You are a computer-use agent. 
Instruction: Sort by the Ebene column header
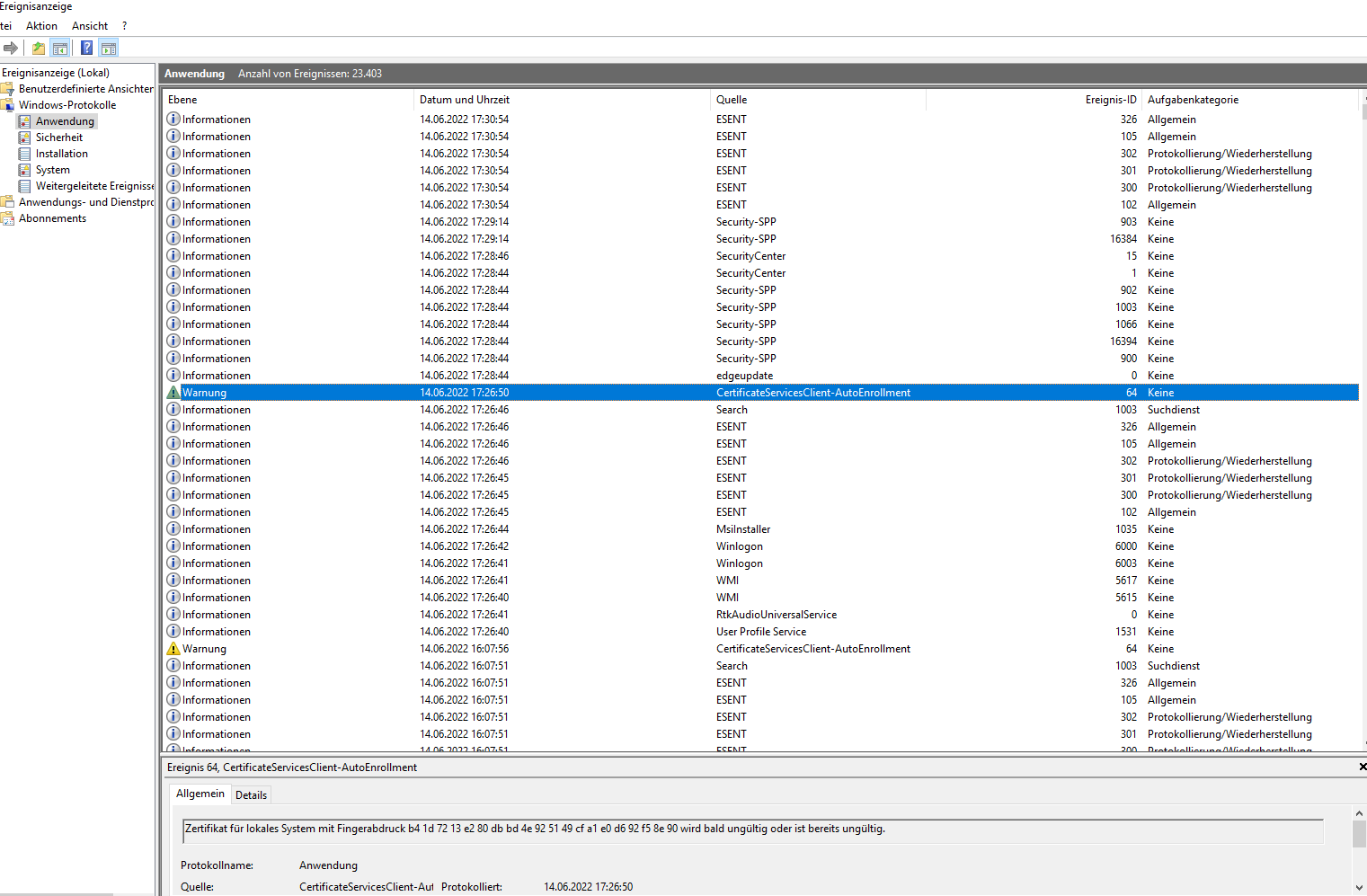(x=288, y=100)
